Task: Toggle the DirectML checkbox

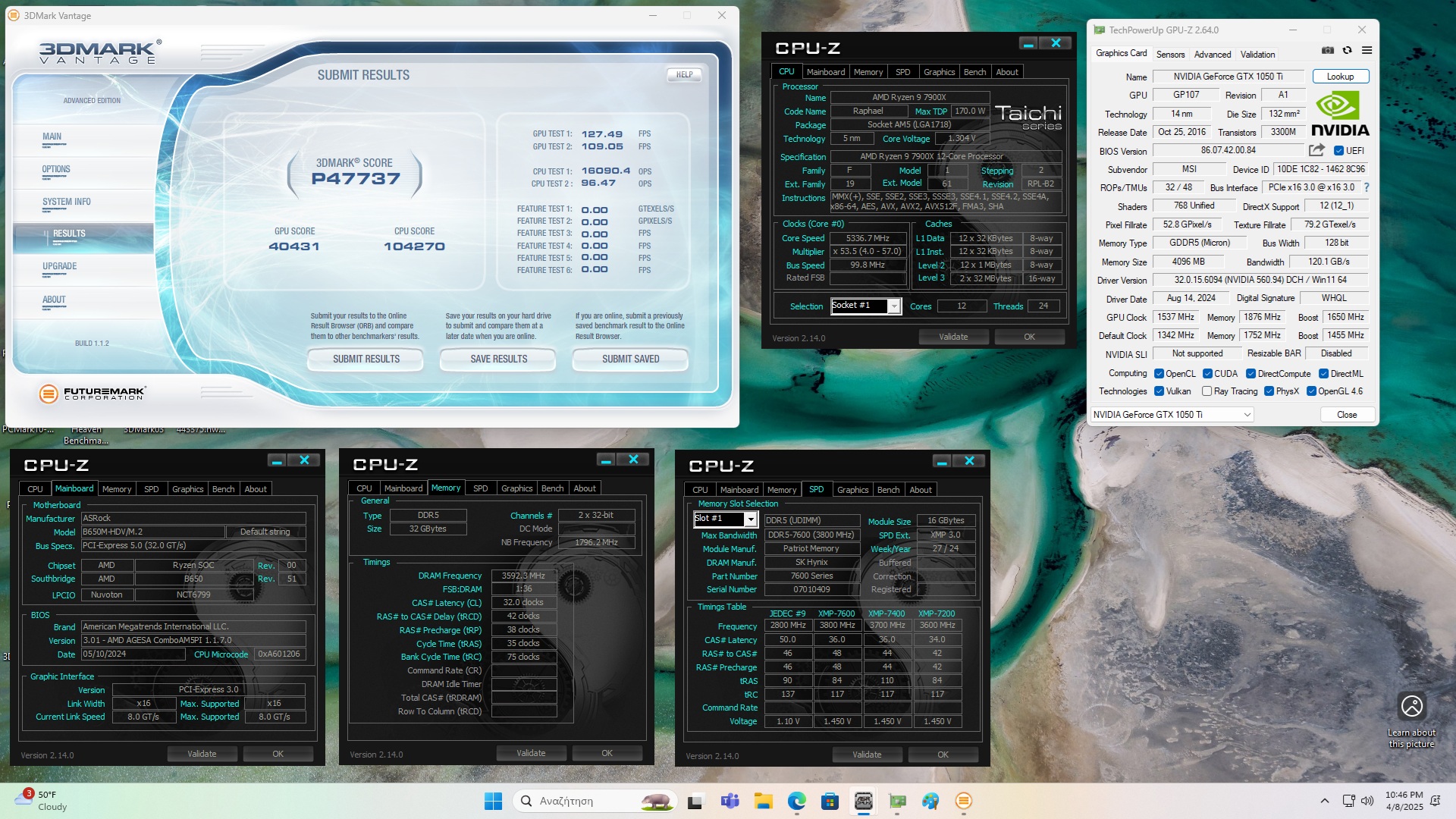Action: point(1323,374)
